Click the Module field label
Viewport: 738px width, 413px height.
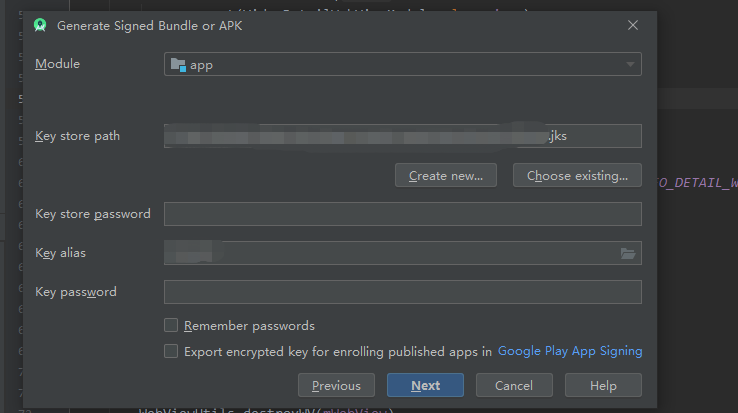click(57, 64)
